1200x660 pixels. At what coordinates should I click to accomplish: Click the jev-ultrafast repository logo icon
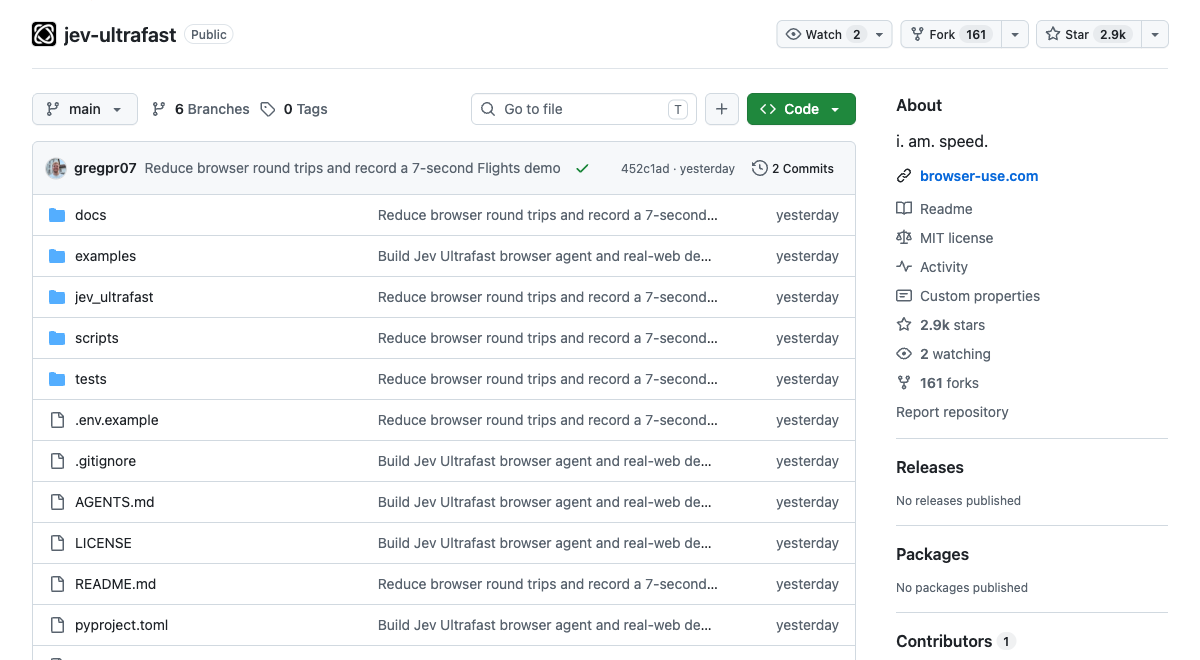(44, 35)
